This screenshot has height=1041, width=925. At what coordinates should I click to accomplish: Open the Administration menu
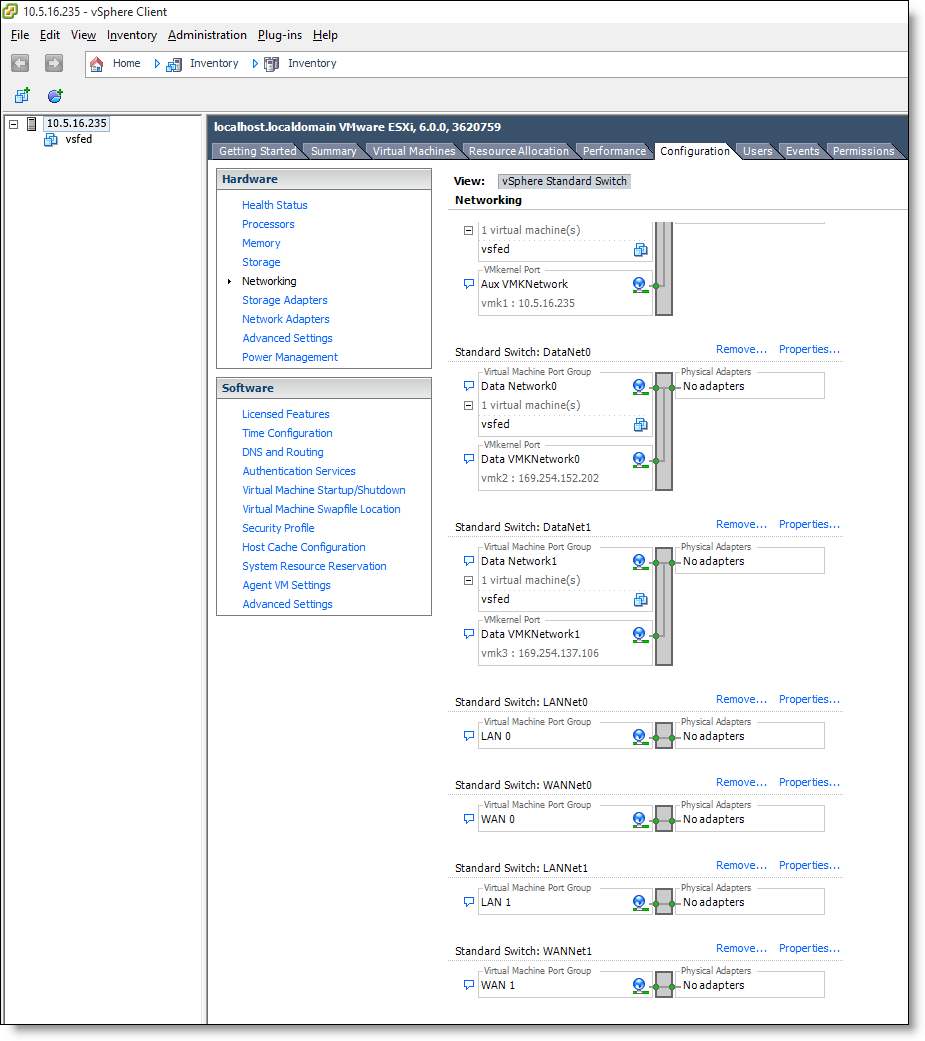coord(207,35)
